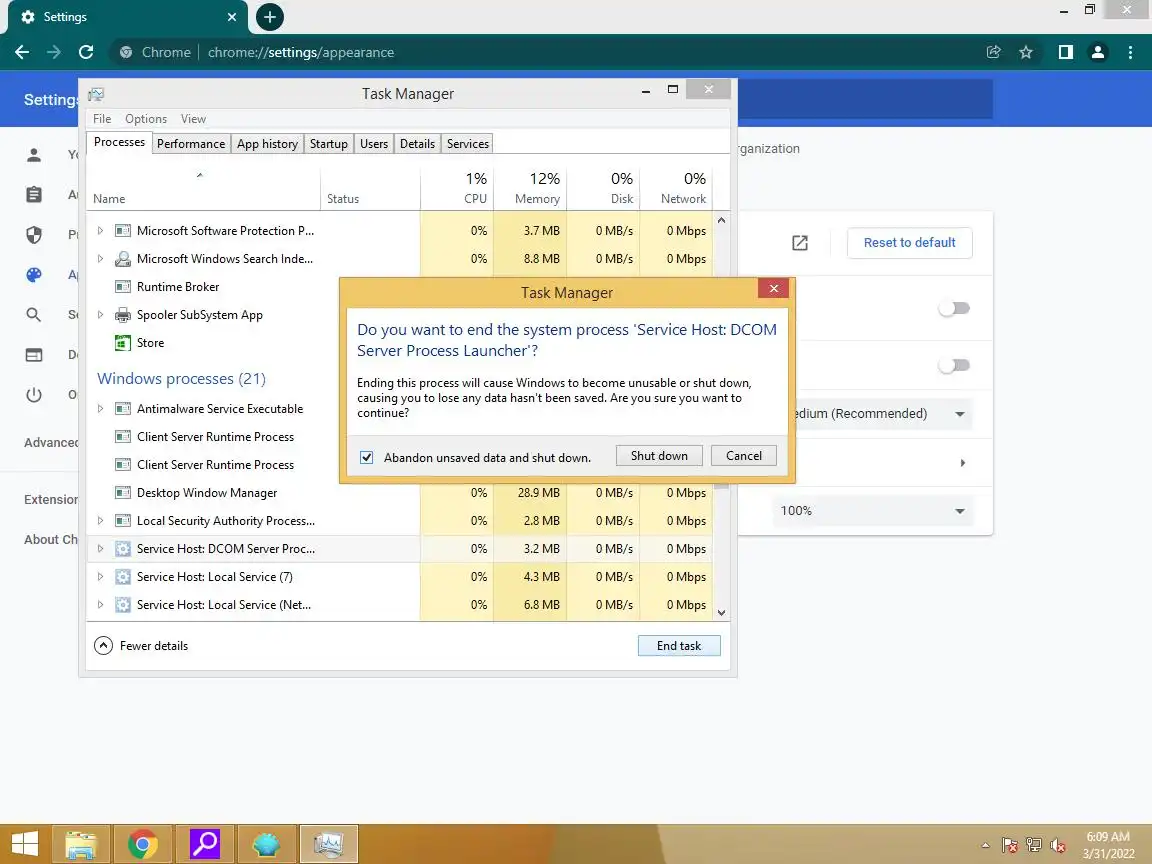Image resolution: width=1152 pixels, height=864 pixels.
Task: Expand Microsoft Windows Search Indexer row
Action: (x=101, y=259)
